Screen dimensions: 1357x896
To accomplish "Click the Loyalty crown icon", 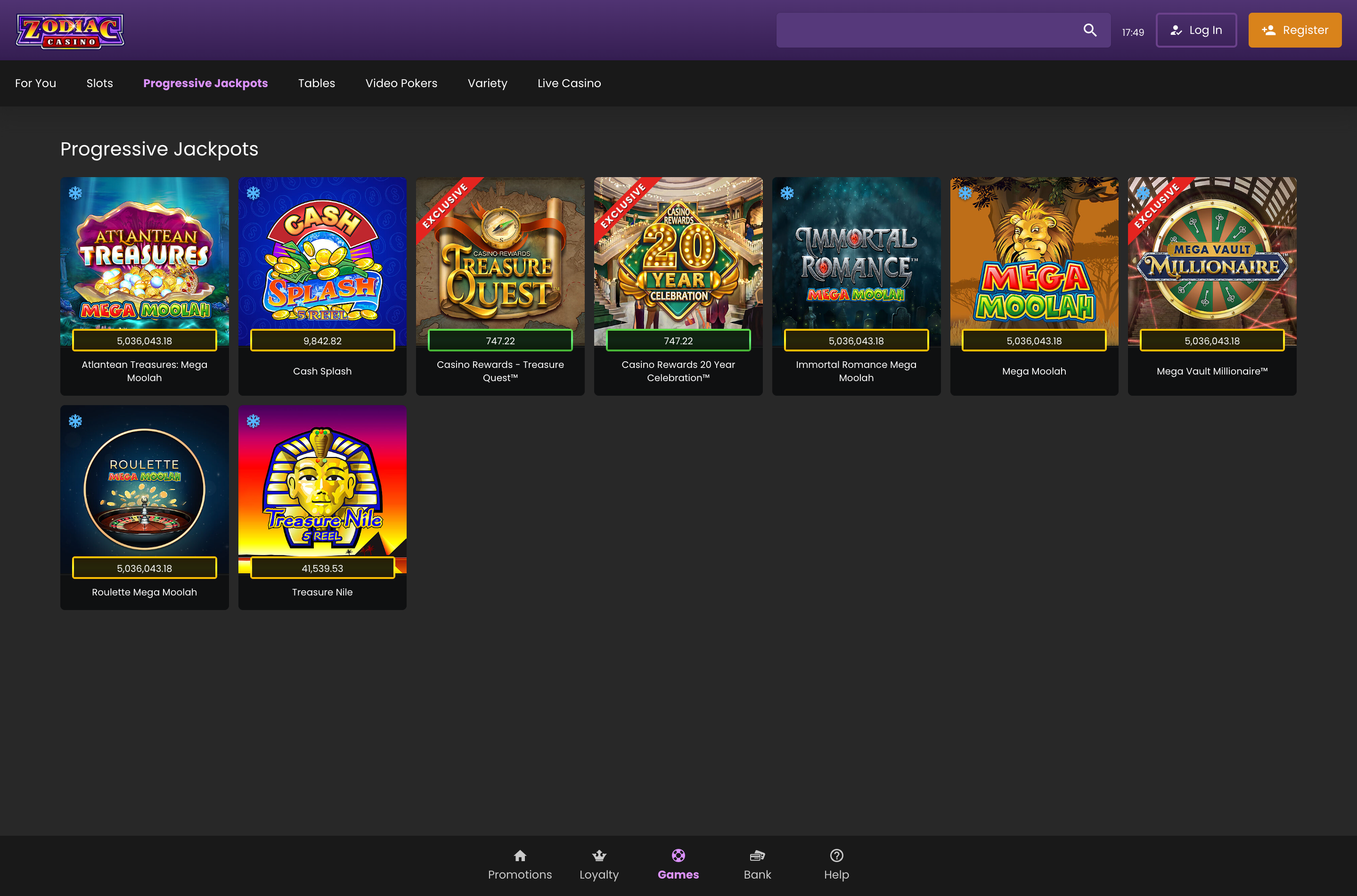I will pyautogui.click(x=599, y=855).
